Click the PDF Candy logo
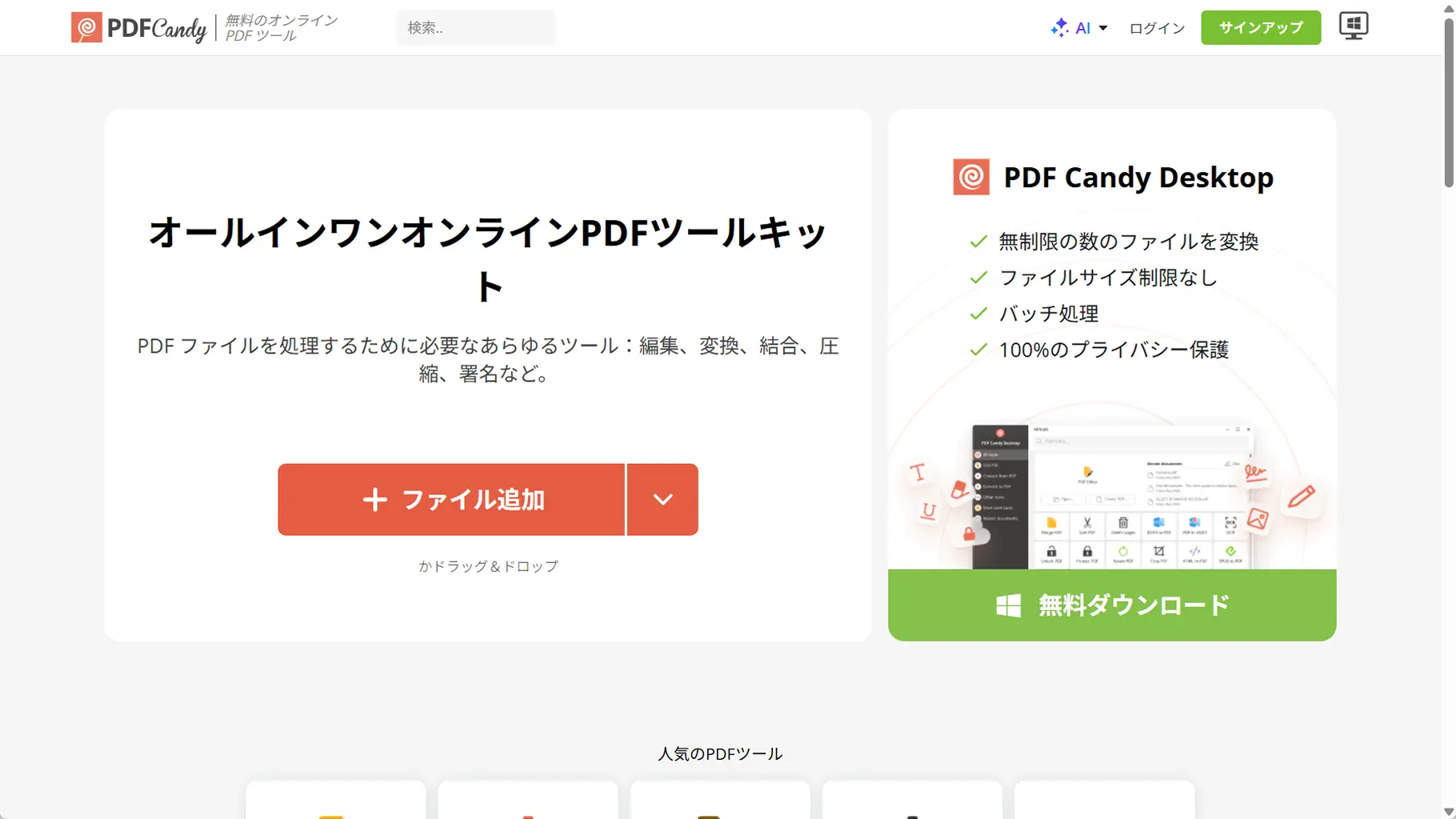This screenshot has width=1456, height=819. tap(139, 28)
